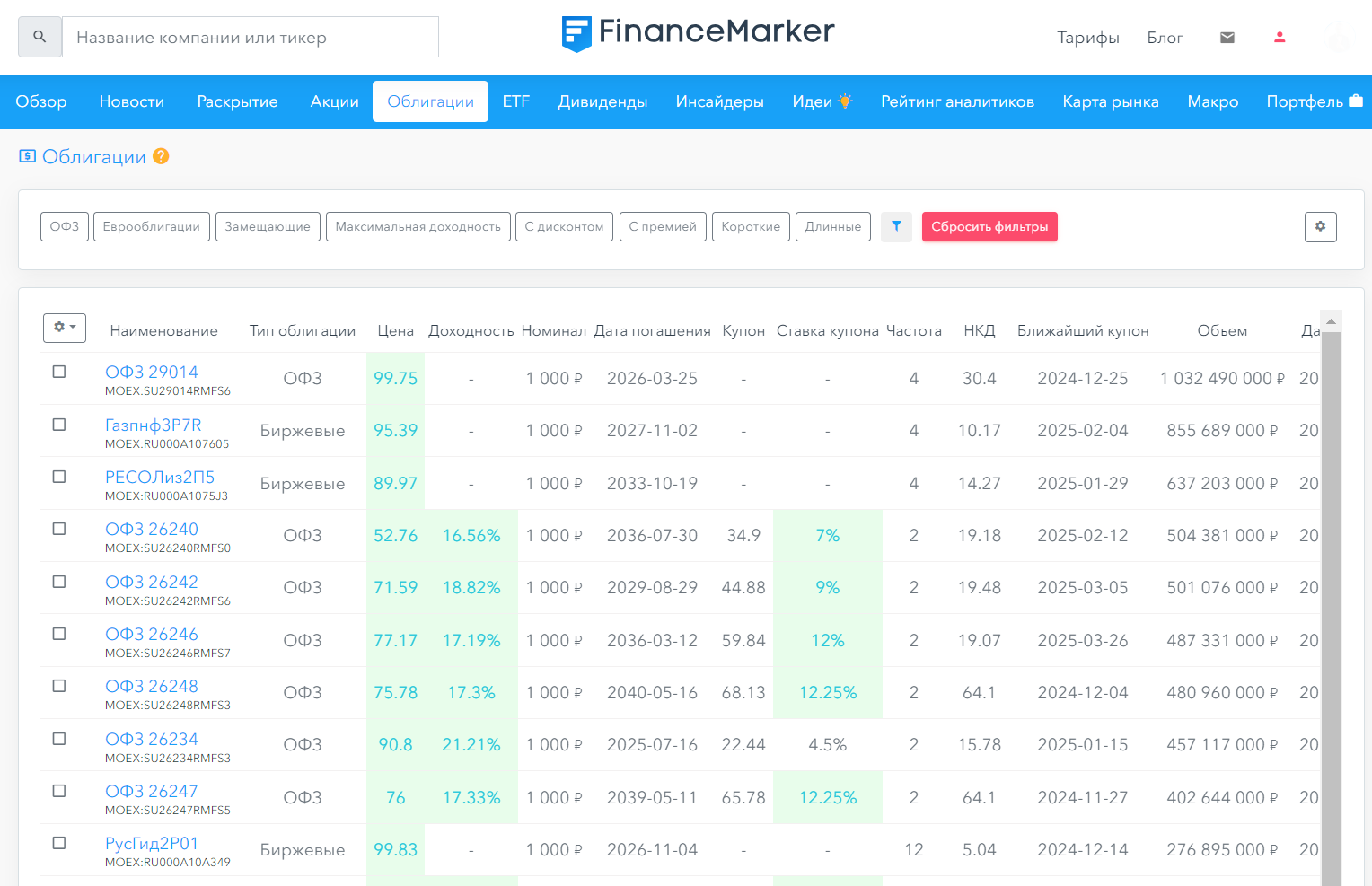Apply the ОФЗ quick filter
Image resolution: width=1372 pixels, height=886 pixels.
tap(65, 227)
